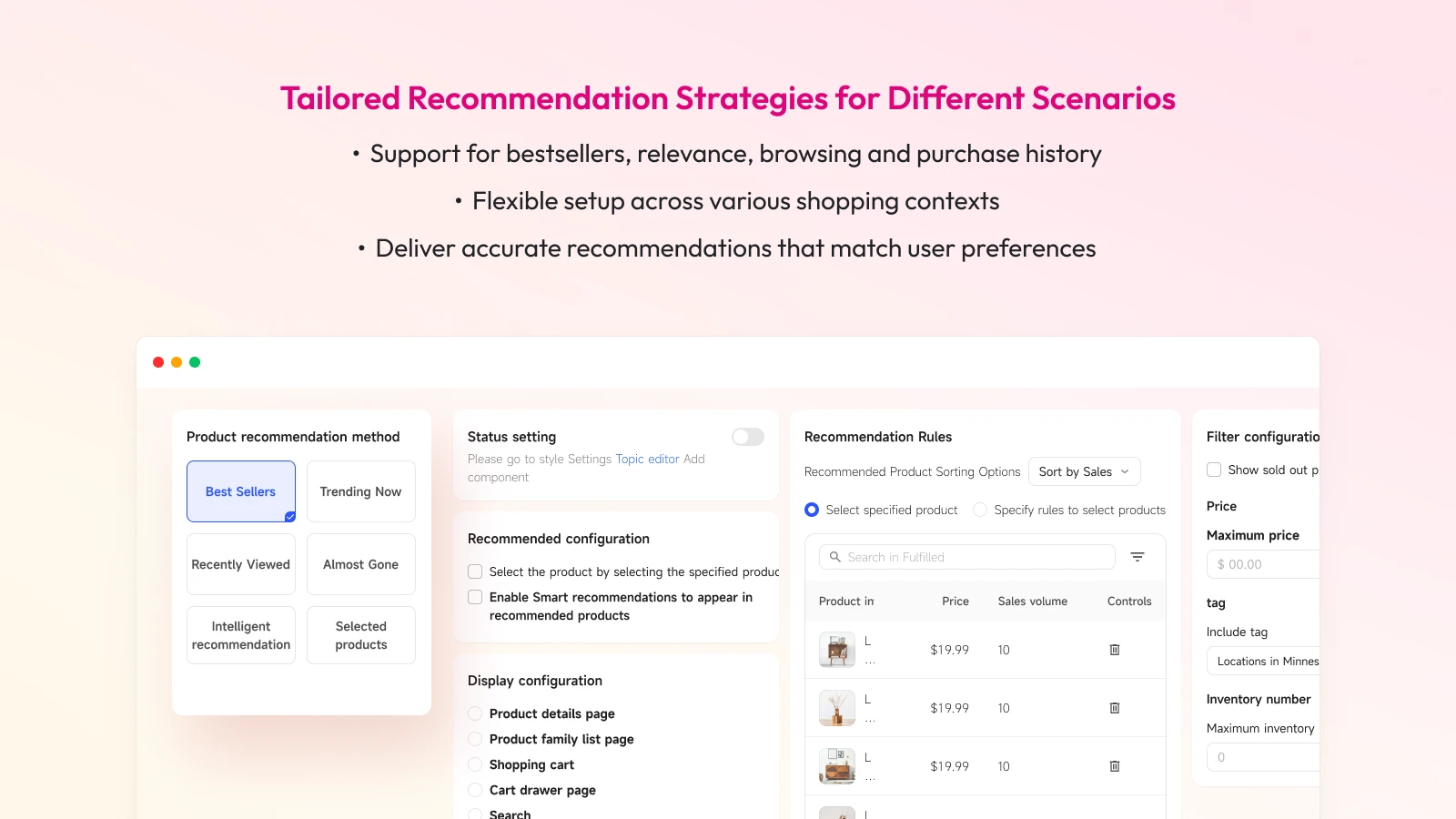Open the Locations in Minnesota tag dropdown
The width and height of the screenshot is (1456, 819).
click(1263, 662)
